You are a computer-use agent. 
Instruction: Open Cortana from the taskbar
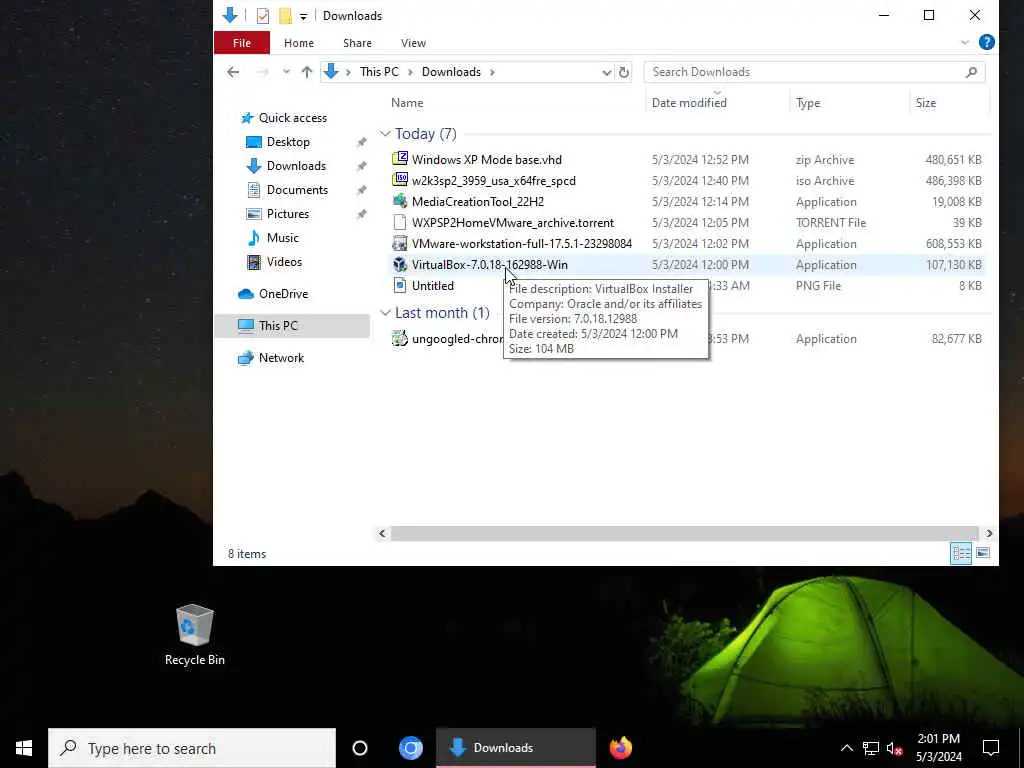(360, 748)
